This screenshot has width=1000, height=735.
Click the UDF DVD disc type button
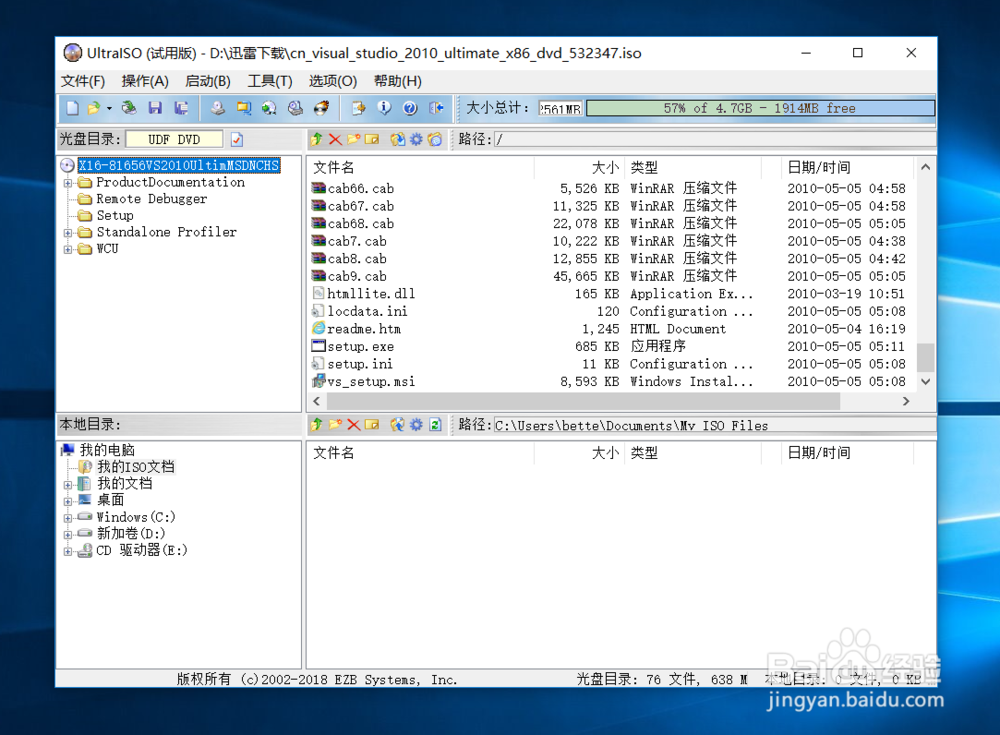pyautogui.click(x=174, y=139)
